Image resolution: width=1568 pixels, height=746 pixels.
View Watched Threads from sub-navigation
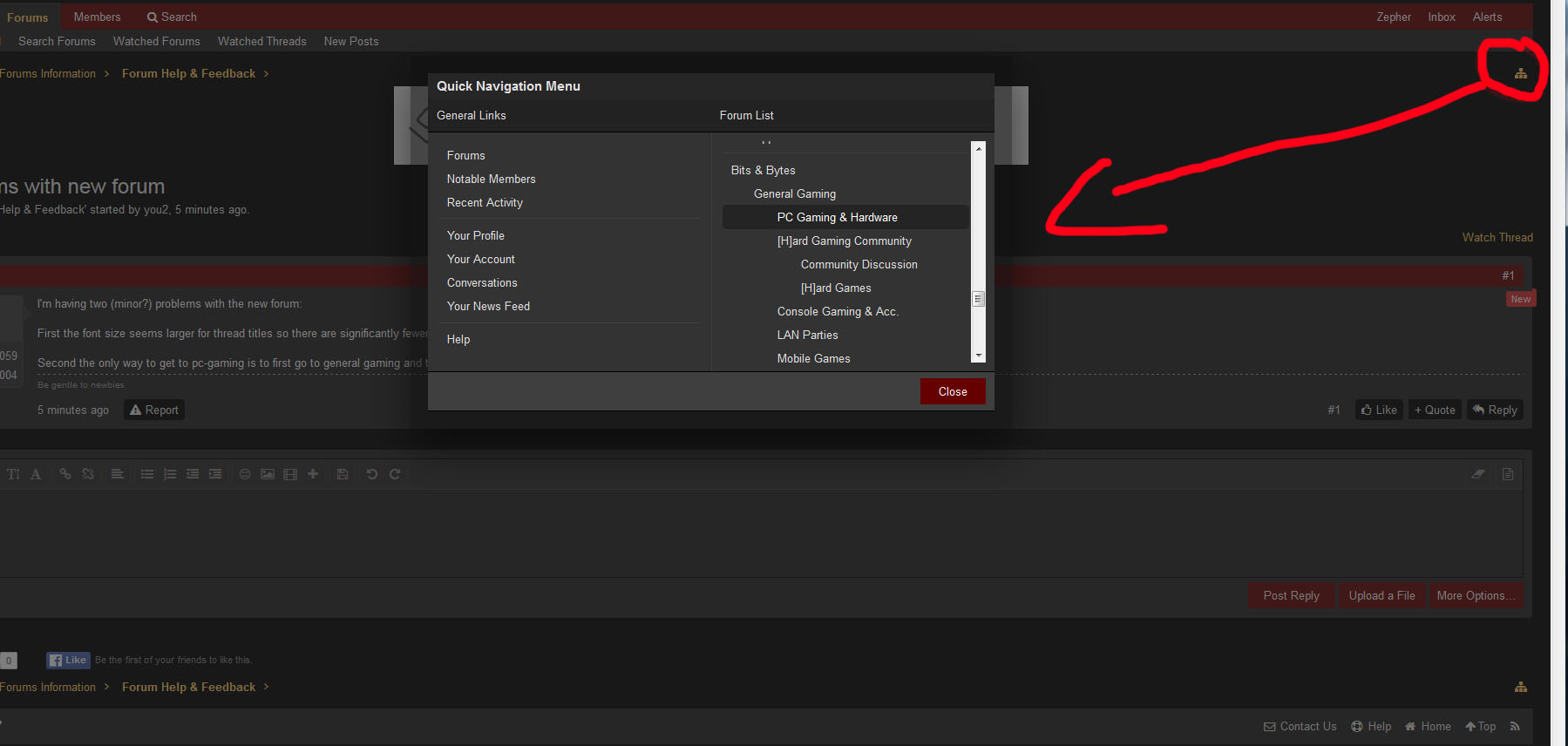tap(262, 41)
